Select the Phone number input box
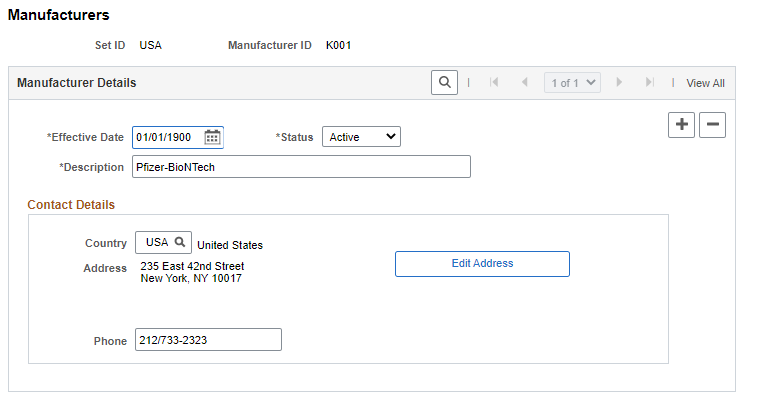 click(208, 340)
